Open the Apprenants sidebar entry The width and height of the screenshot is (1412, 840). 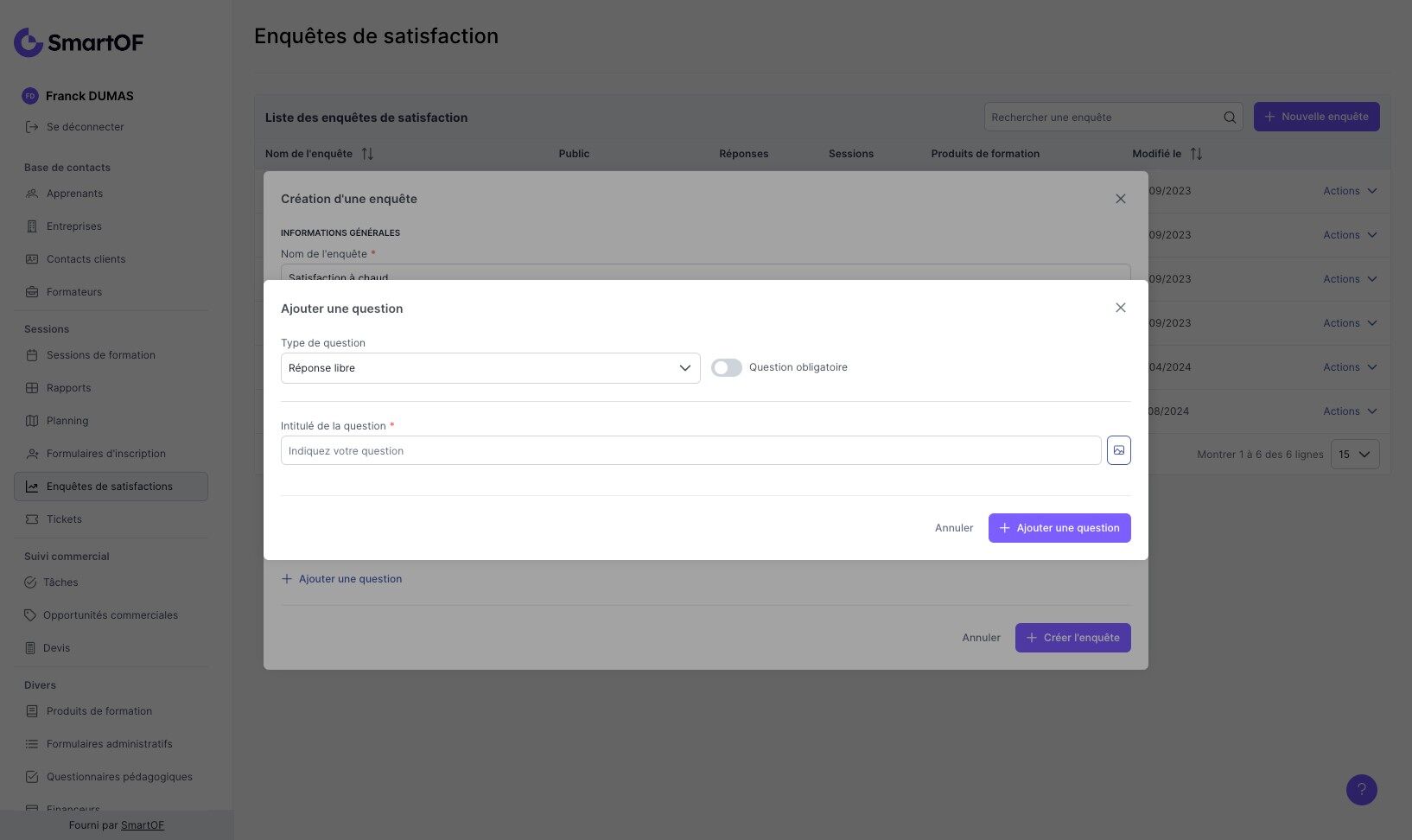tap(74, 194)
